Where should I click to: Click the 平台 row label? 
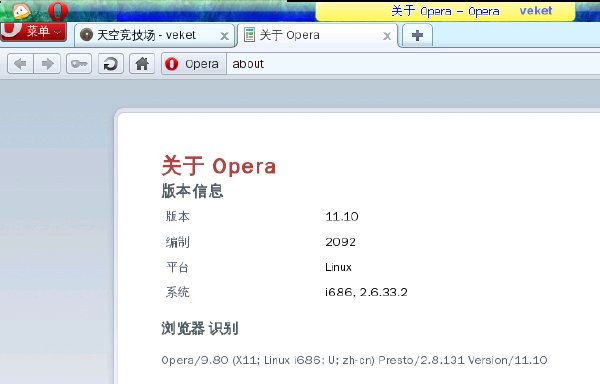177,267
